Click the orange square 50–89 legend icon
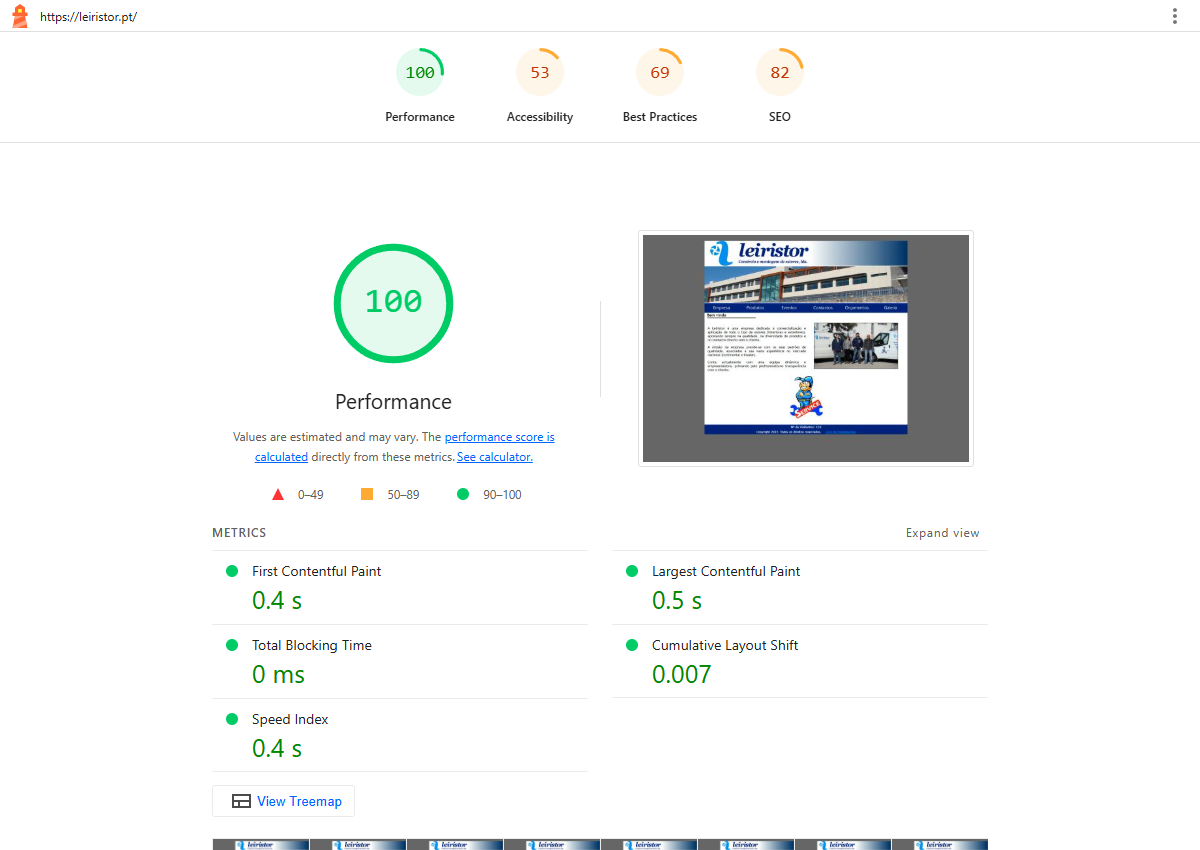 point(367,494)
